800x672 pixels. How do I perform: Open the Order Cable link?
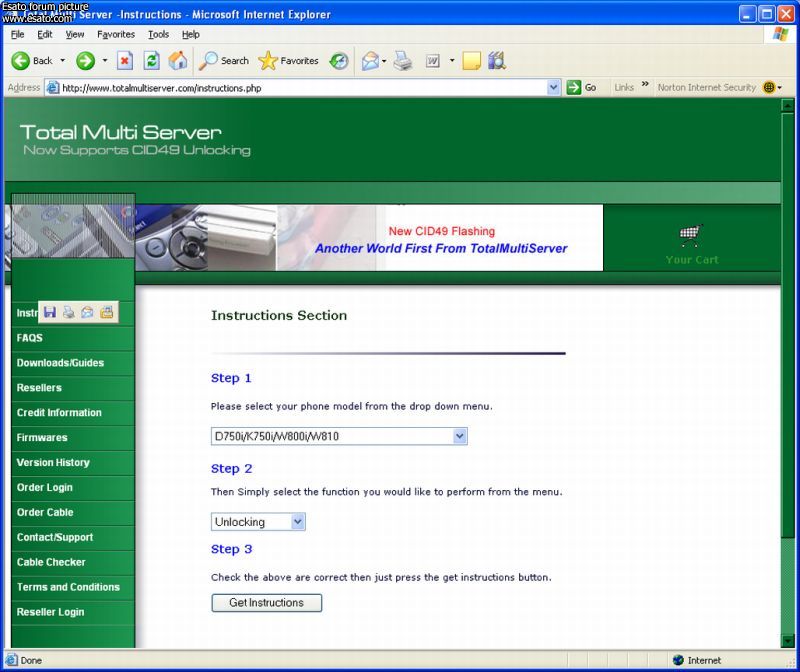click(45, 512)
